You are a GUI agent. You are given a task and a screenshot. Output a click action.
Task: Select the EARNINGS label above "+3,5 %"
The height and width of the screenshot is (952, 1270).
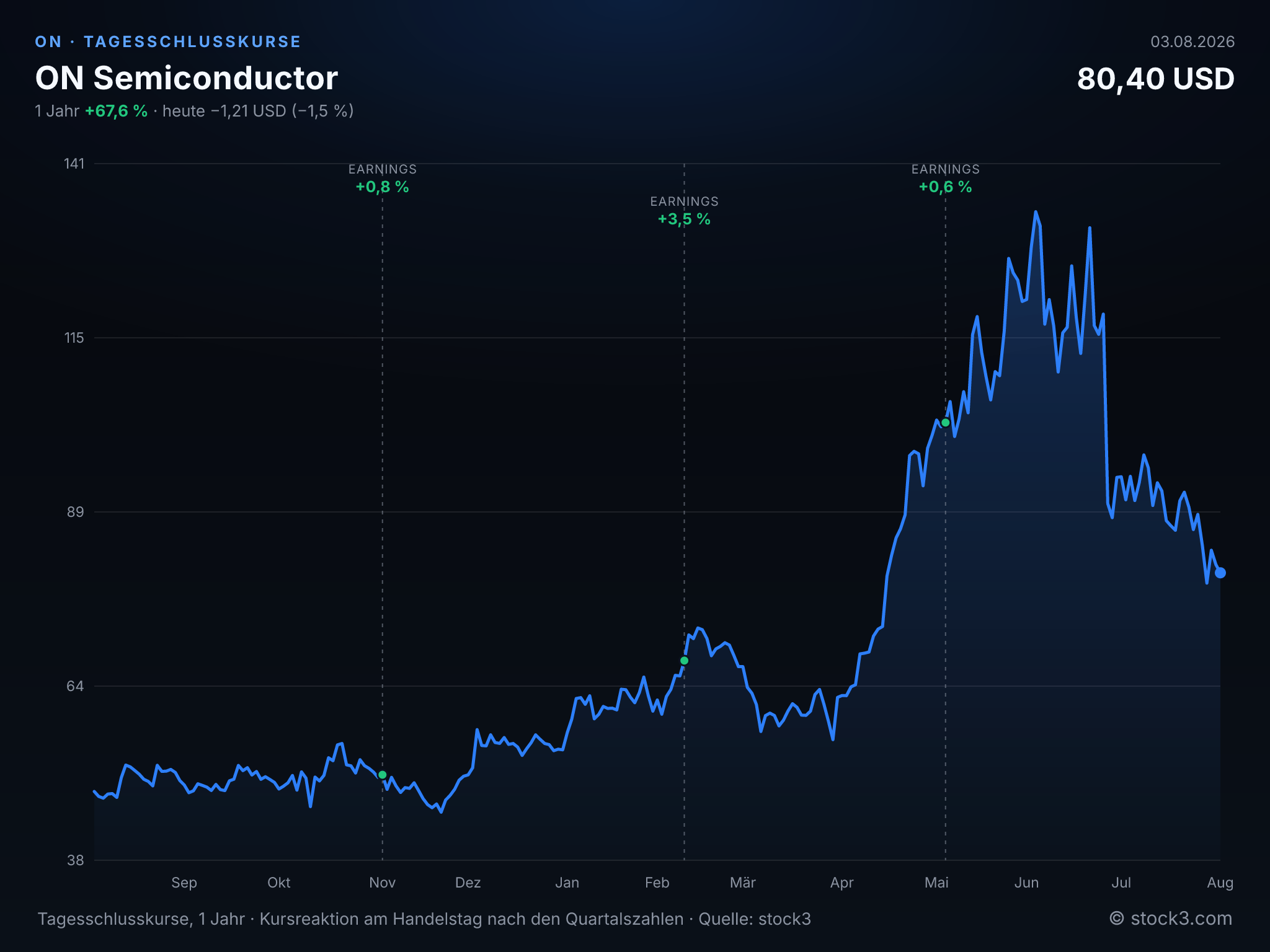684,201
